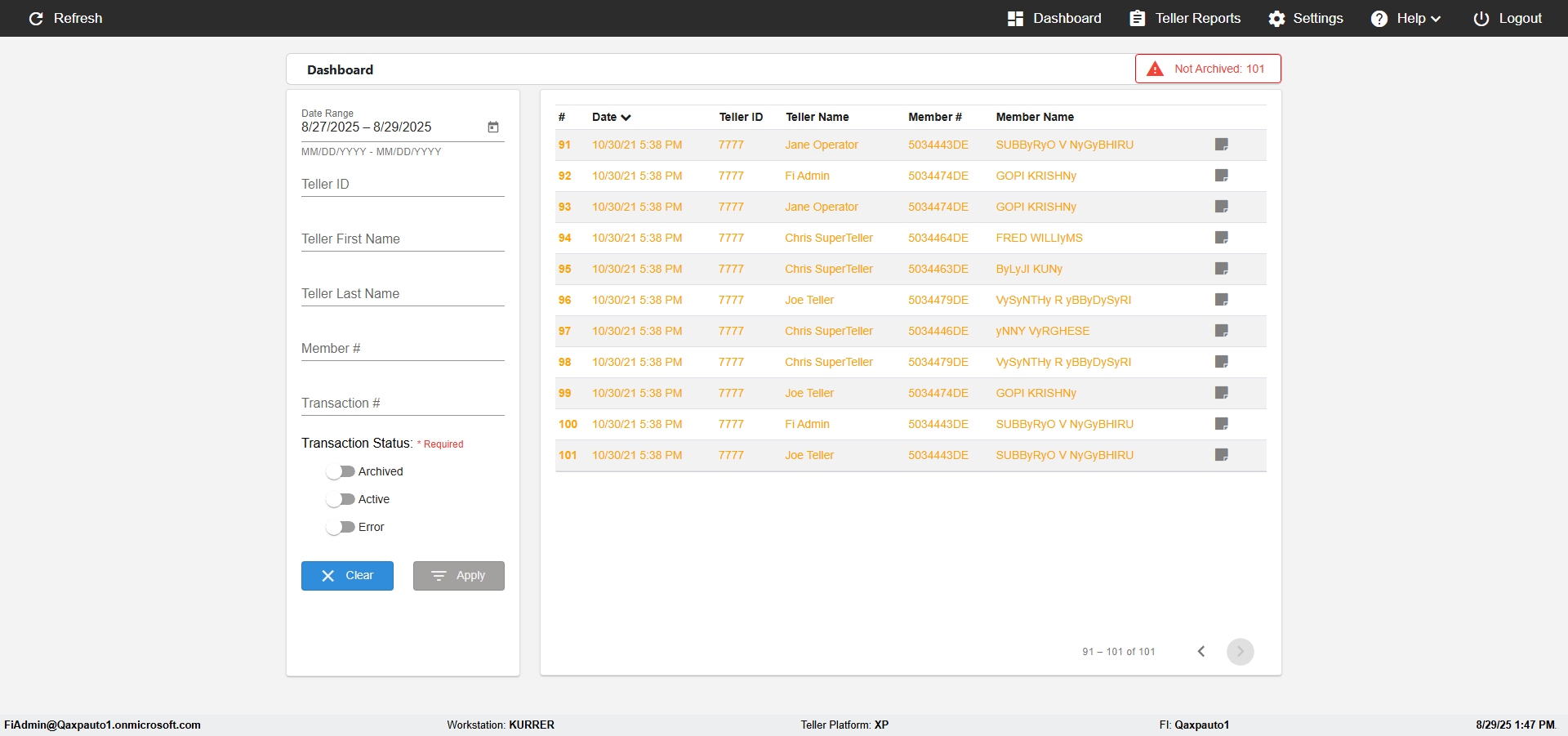
Task: Focus the Member # filter field
Action: click(x=403, y=349)
